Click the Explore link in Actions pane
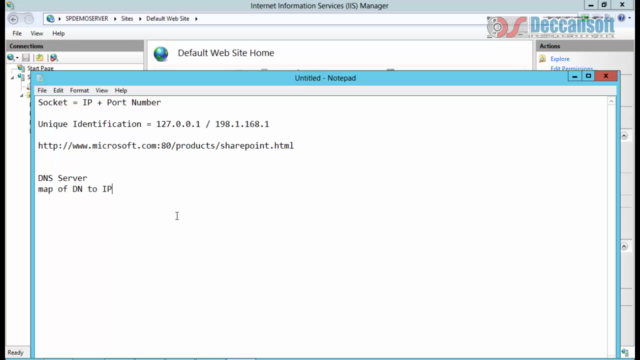Screen dimensions: 640x360 (560, 59)
